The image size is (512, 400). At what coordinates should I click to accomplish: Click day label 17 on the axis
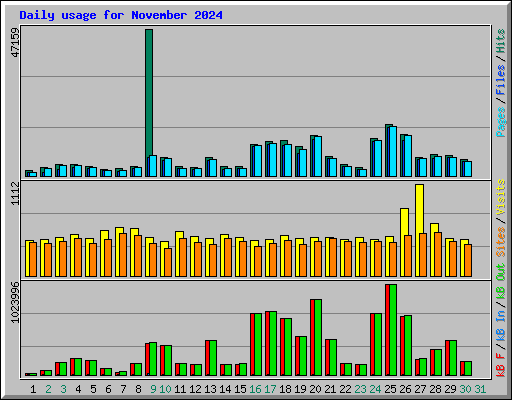click(270, 389)
